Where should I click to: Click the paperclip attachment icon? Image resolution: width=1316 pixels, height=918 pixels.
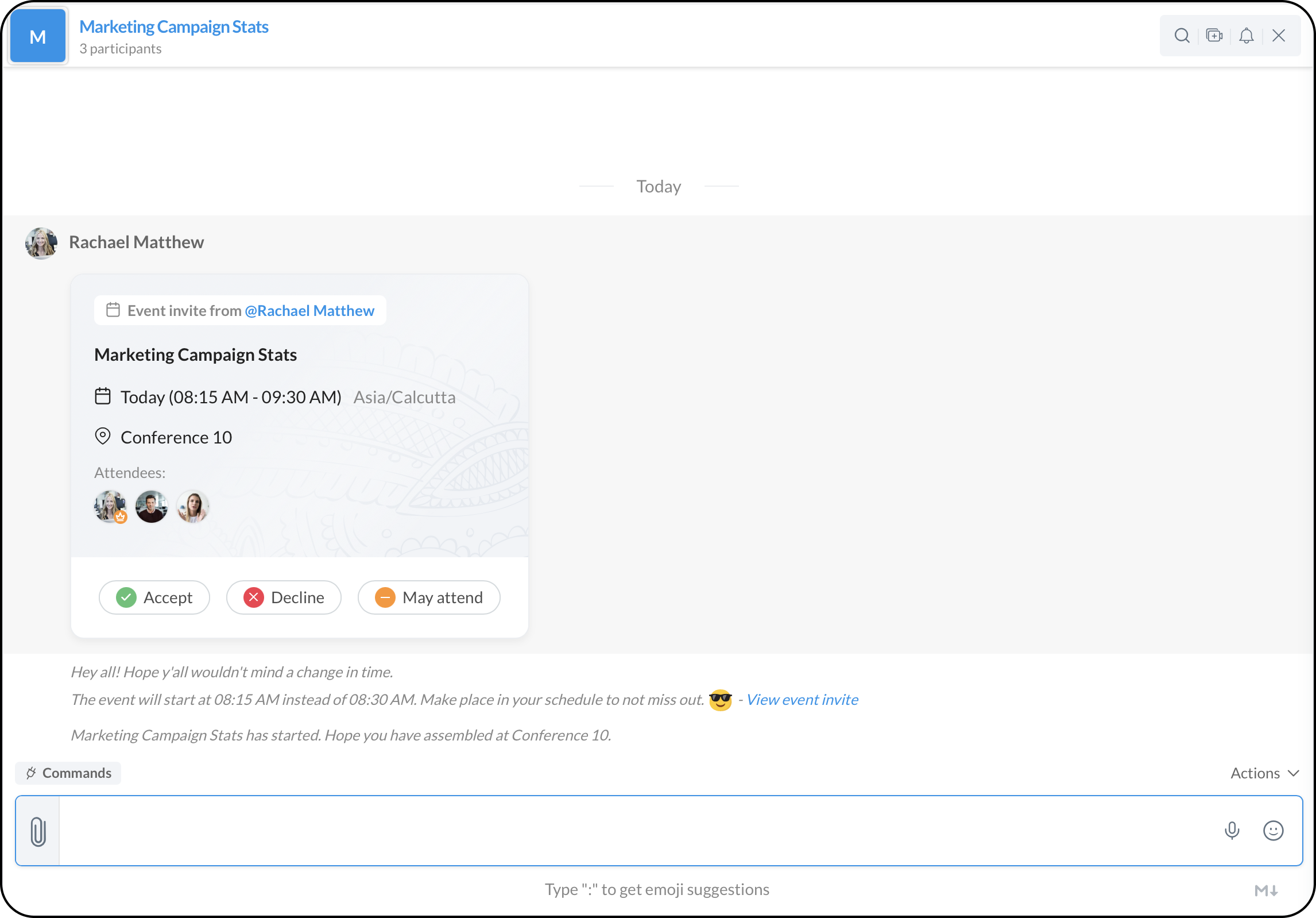(38, 831)
